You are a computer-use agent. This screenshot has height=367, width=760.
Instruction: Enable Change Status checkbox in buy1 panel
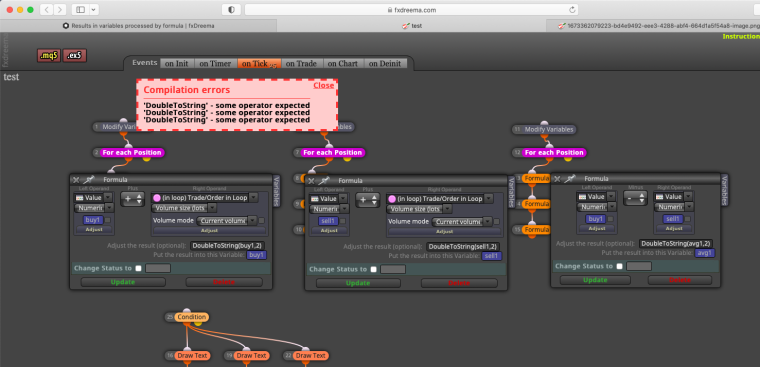(139, 268)
